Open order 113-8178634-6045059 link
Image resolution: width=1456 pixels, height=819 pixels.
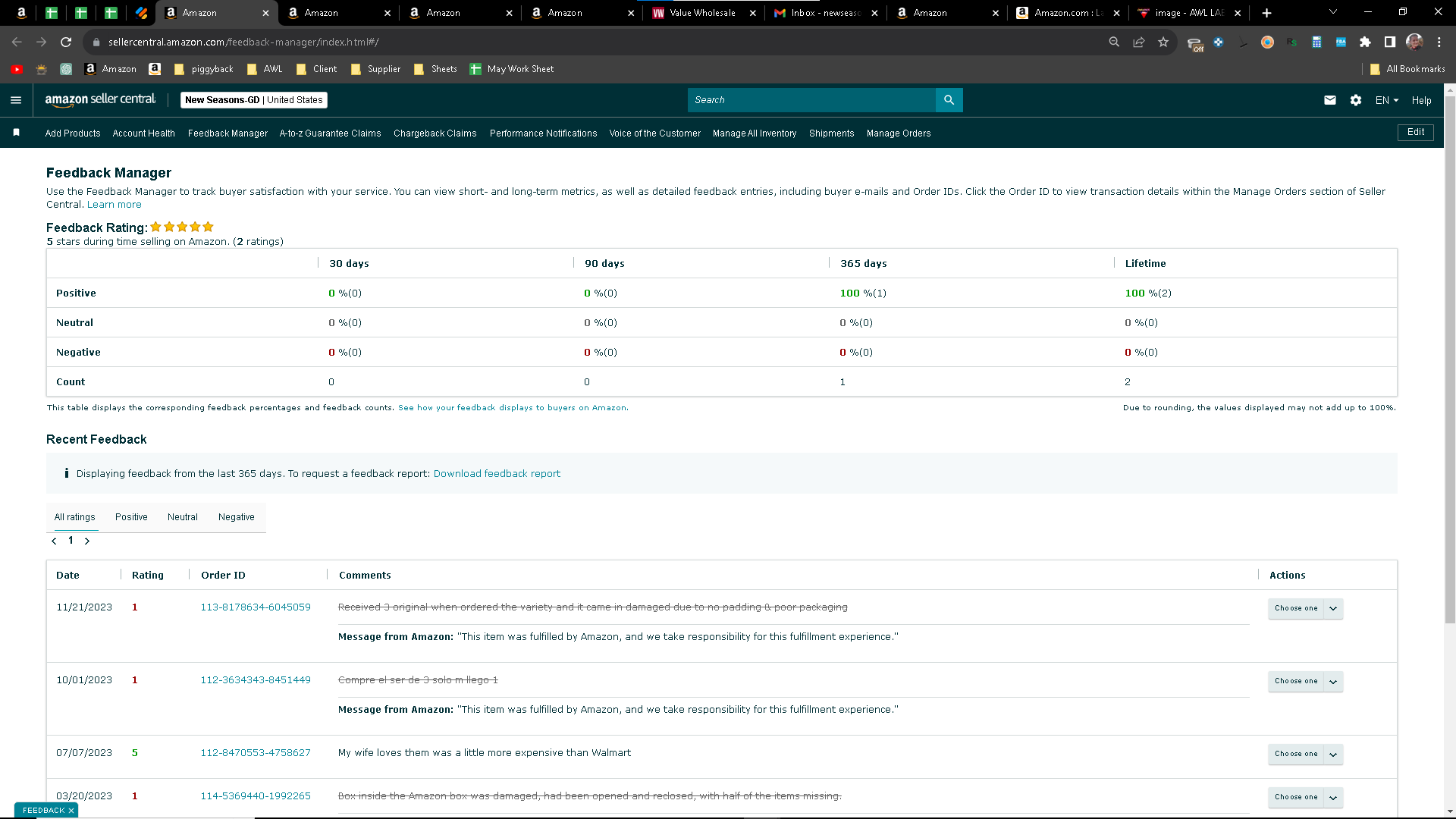point(256,607)
